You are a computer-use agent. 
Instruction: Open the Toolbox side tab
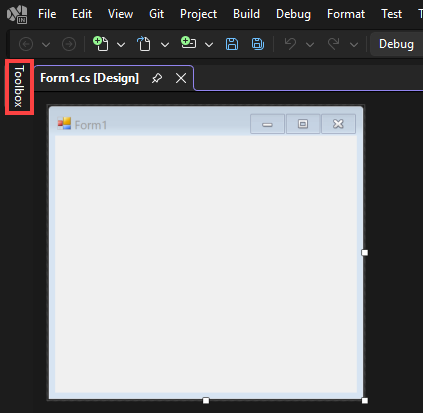pos(19,87)
